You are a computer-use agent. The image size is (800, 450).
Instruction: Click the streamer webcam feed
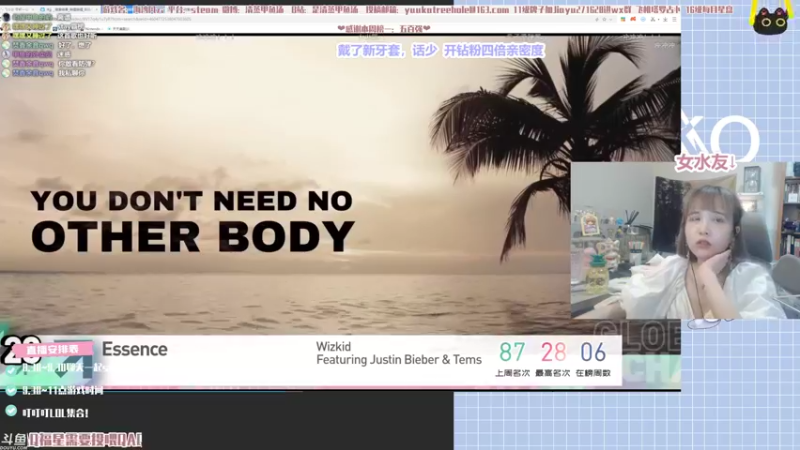point(685,240)
